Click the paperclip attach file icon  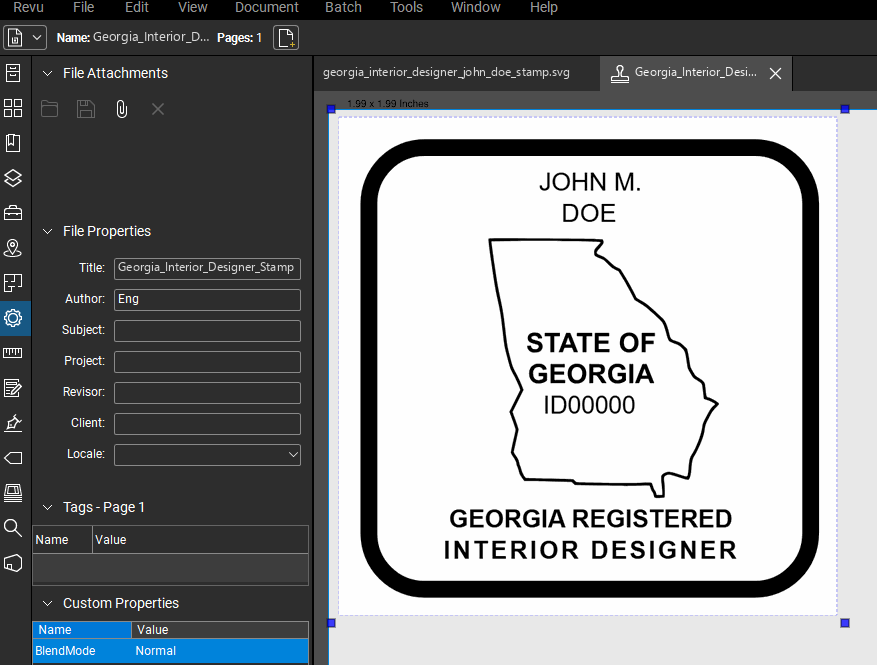click(121, 109)
